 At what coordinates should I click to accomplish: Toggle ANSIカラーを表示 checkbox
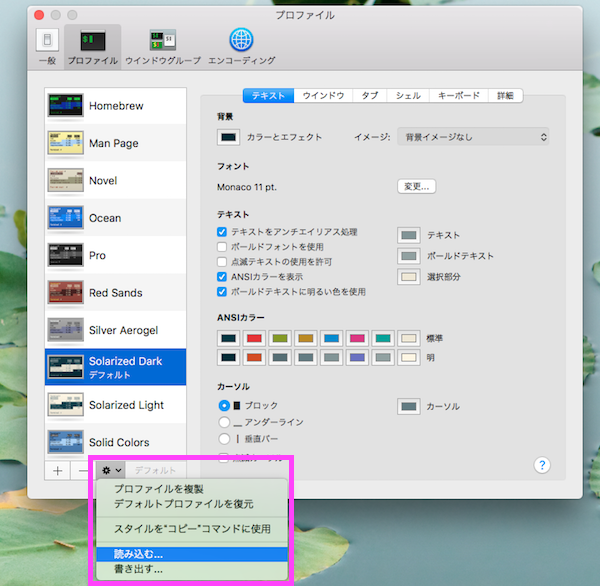click(x=222, y=276)
